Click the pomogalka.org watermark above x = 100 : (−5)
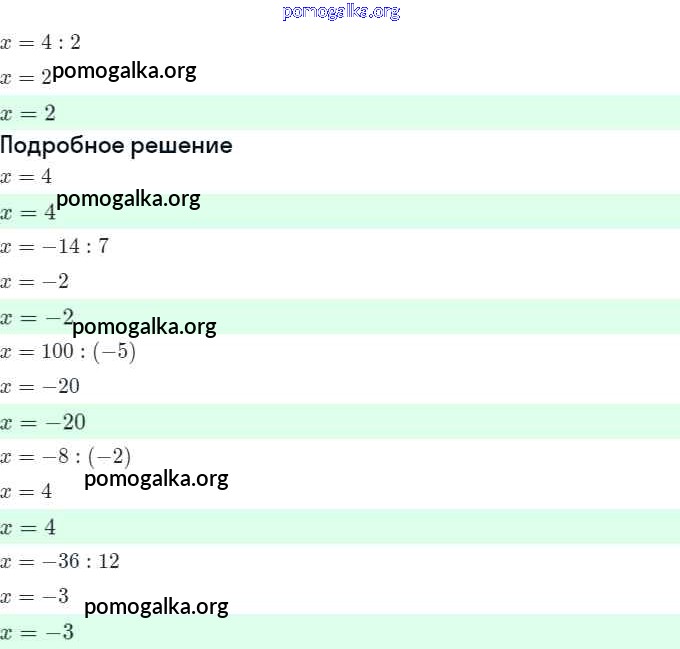The height and width of the screenshot is (649, 680). click(144, 327)
